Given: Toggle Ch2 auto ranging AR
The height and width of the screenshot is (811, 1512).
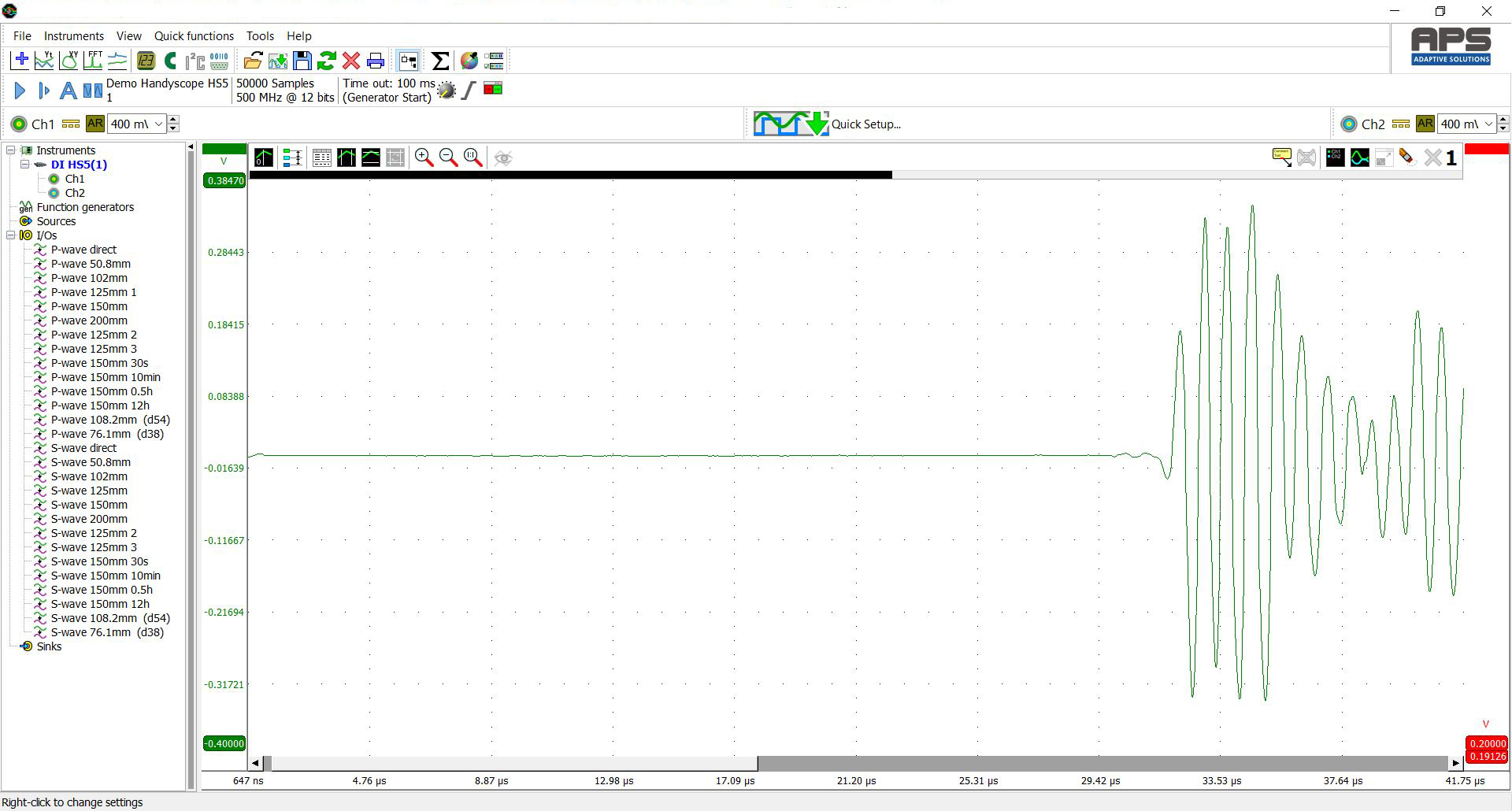Looking at the screenshot, I should [1425, 124].
